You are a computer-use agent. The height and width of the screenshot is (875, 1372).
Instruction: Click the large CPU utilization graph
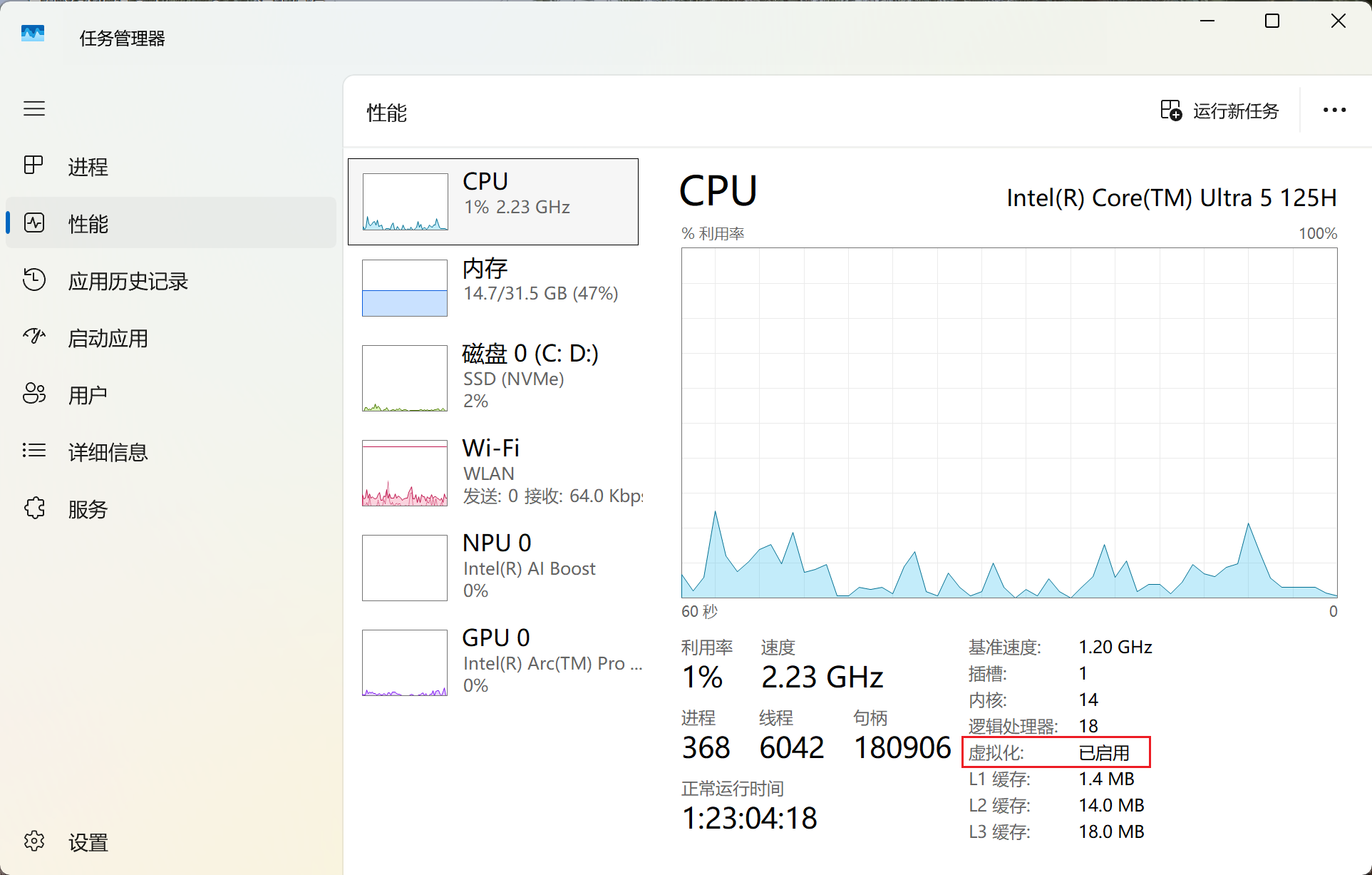point(1009,422)
